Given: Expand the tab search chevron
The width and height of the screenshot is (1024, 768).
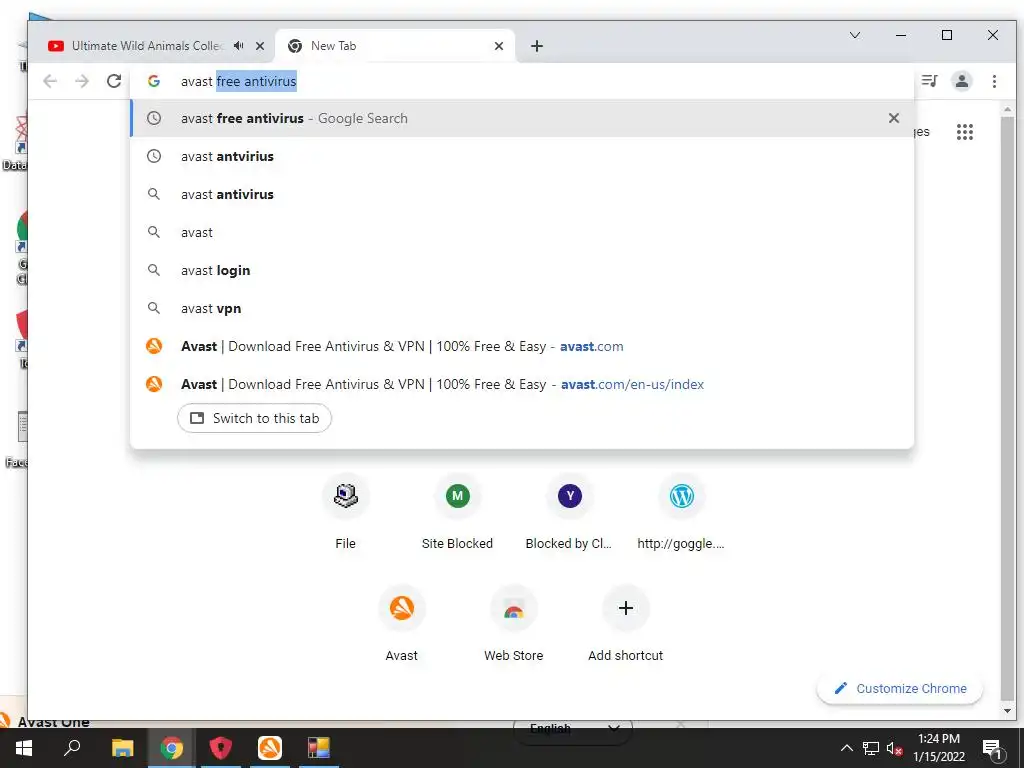Looking at the screenshot, I should (855, 35).
